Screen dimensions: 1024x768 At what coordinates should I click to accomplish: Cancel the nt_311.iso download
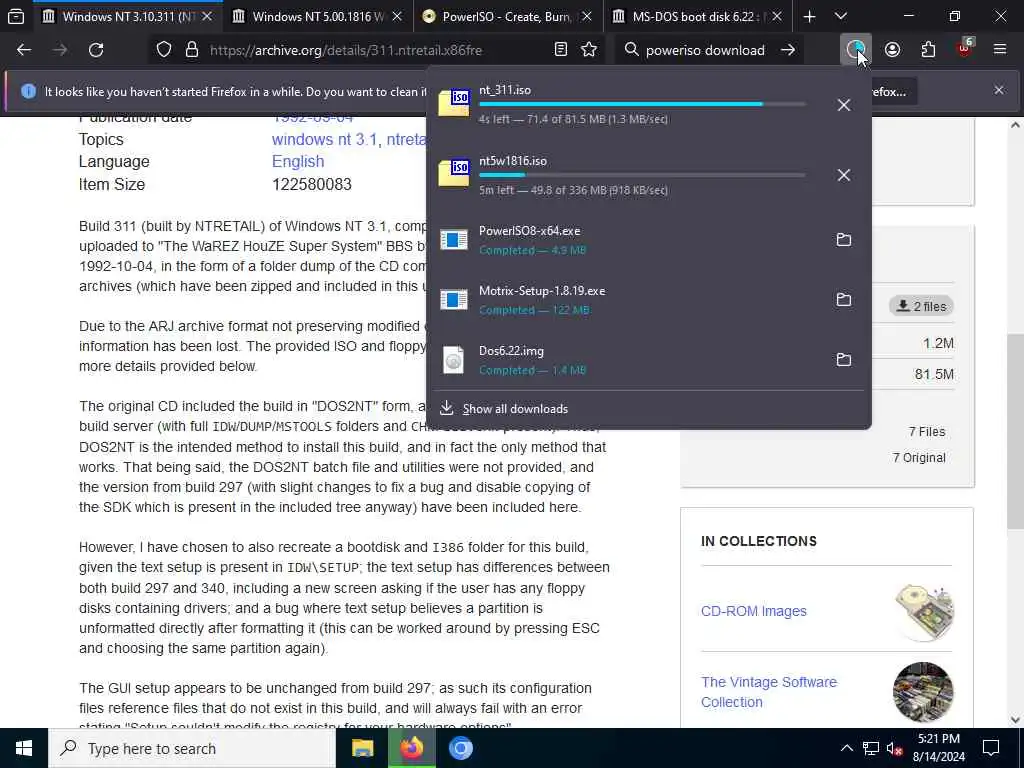pos(844,105)
